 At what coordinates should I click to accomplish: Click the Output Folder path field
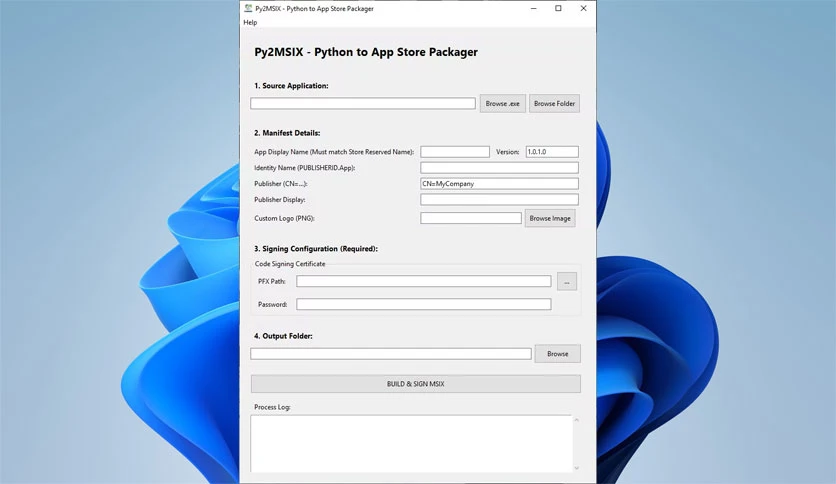click(391, 353)
